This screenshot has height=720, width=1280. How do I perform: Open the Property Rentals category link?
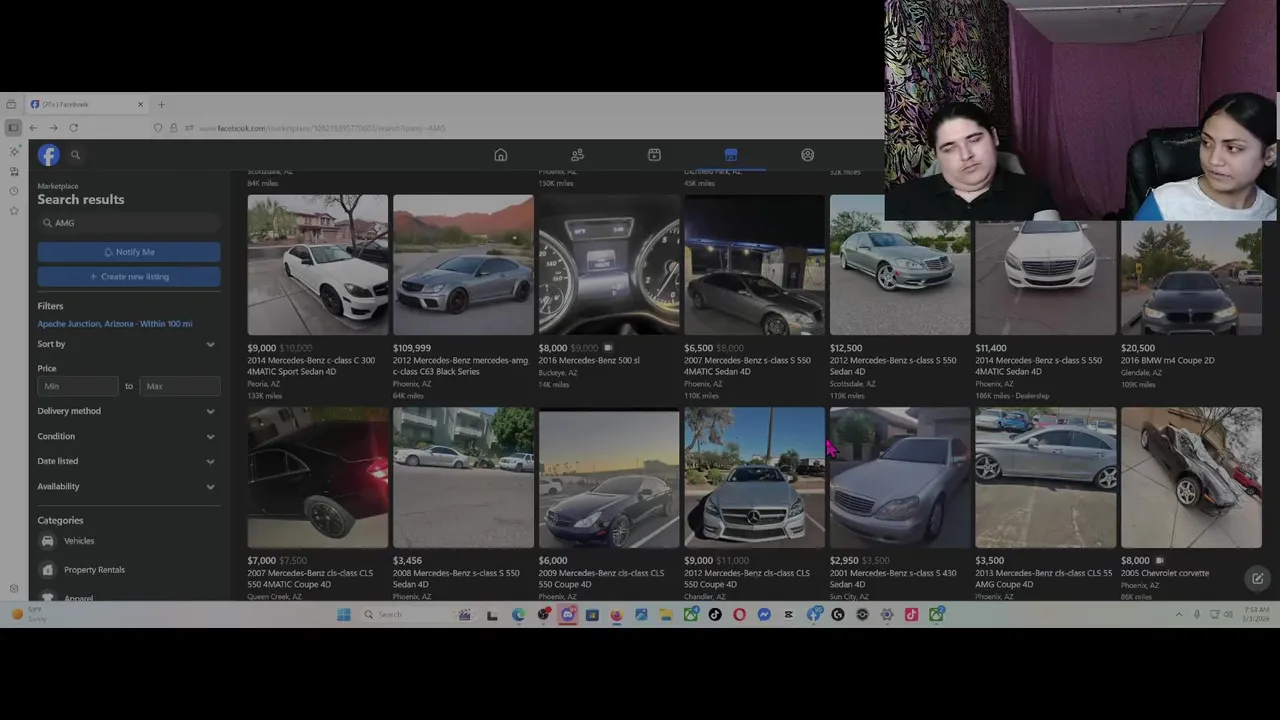tap(94, 570)
